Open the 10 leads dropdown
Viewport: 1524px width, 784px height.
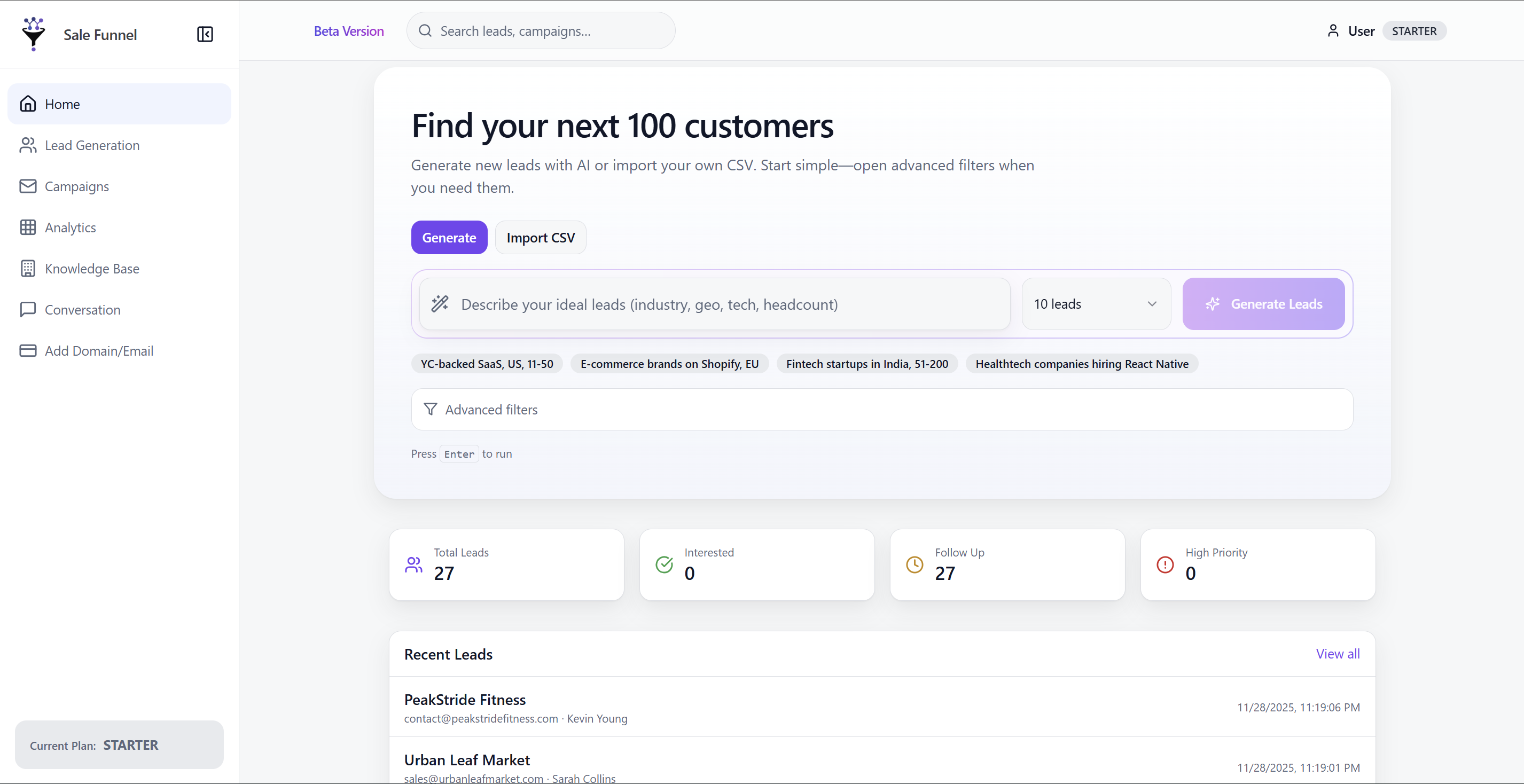click(x=1096, y=304)
